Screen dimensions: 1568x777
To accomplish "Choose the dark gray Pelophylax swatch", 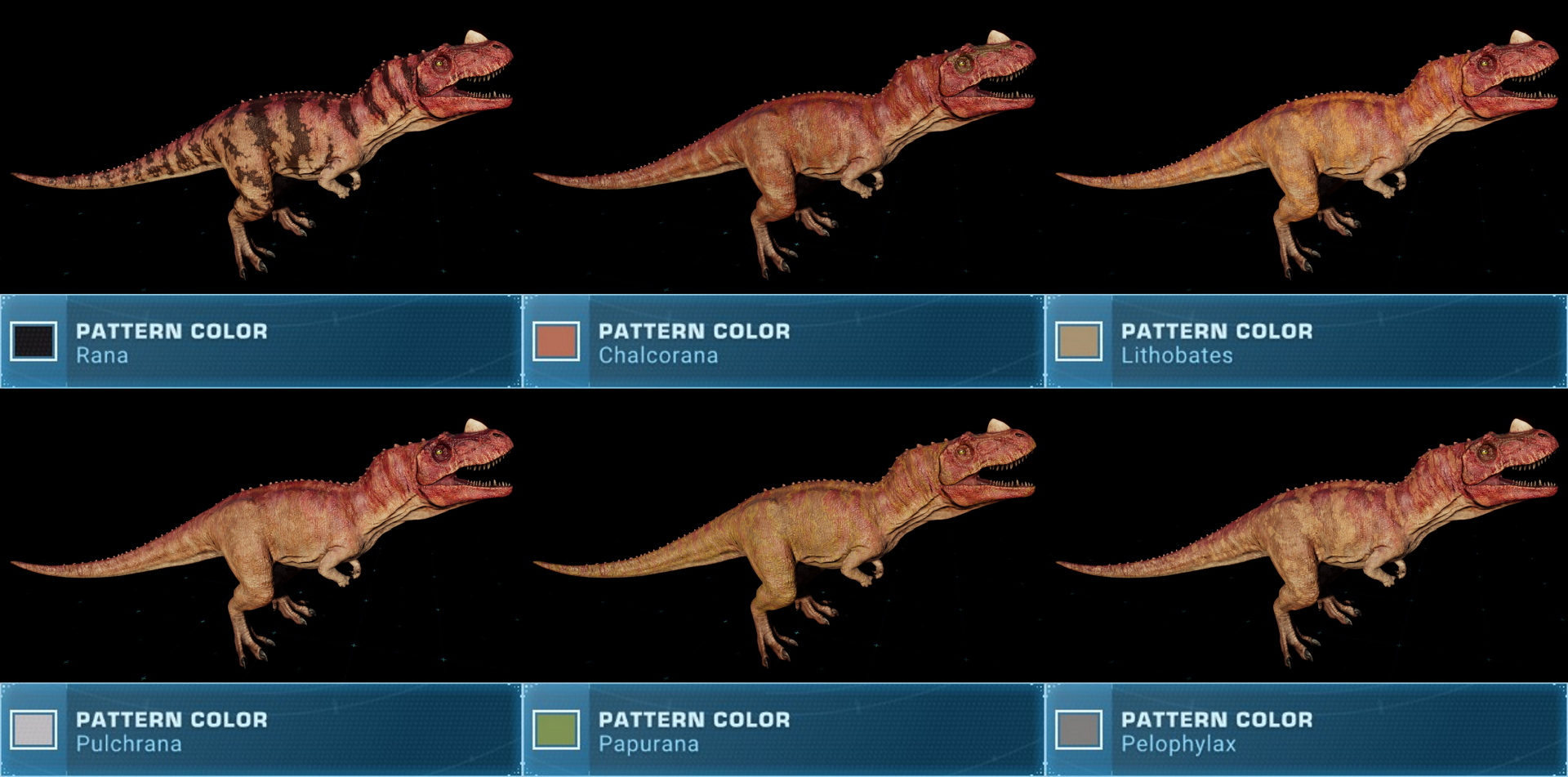I will 1079,730.
